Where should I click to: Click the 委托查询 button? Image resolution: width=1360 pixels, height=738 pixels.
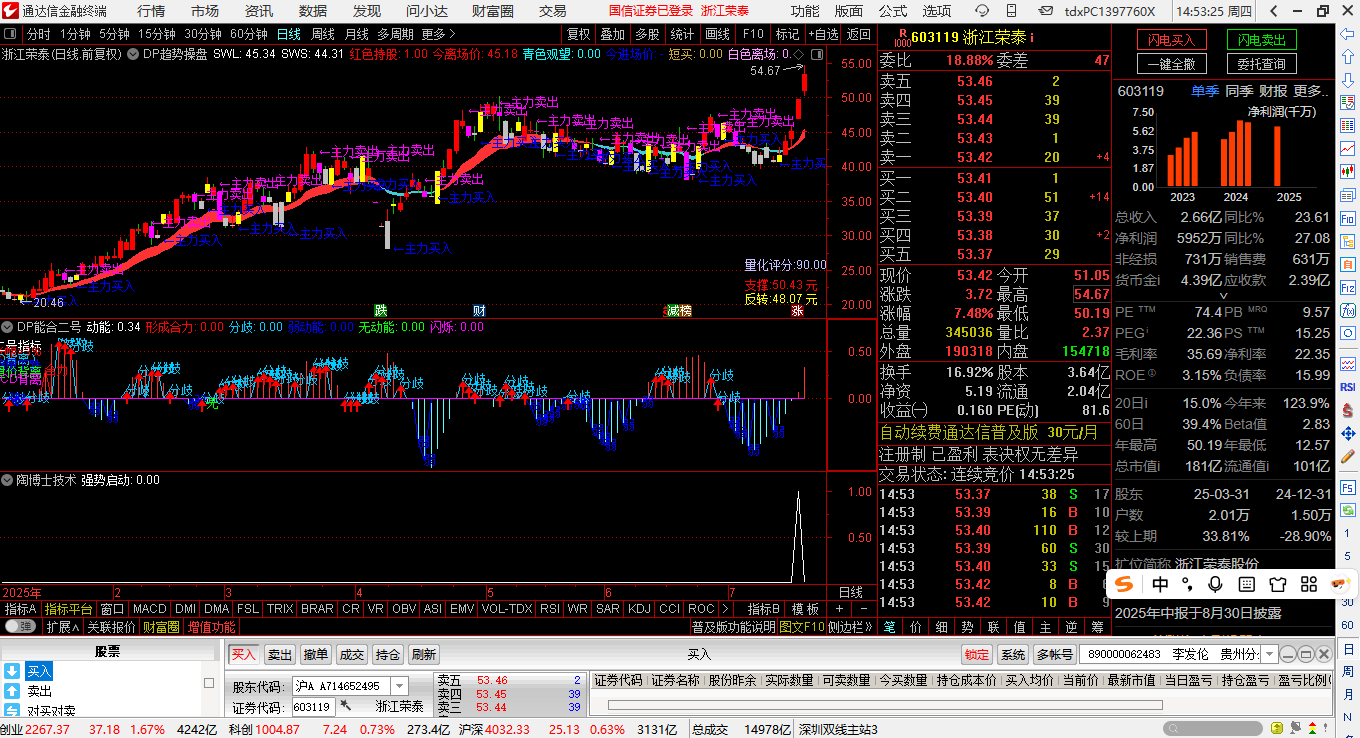click(1261, 64)
